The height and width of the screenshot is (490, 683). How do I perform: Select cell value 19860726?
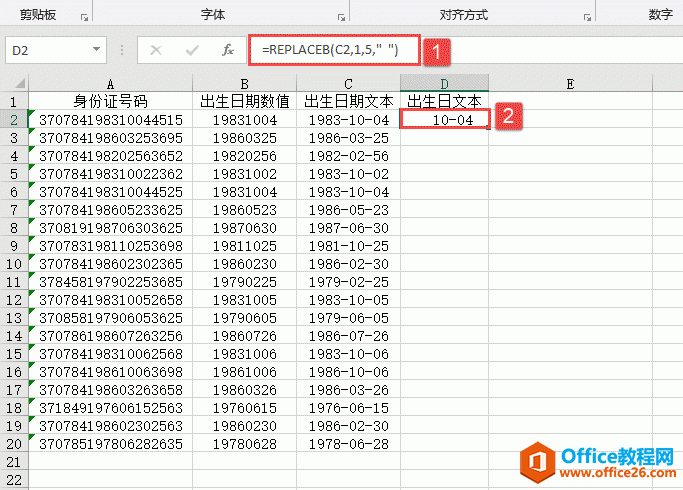(x=244, y=336)
